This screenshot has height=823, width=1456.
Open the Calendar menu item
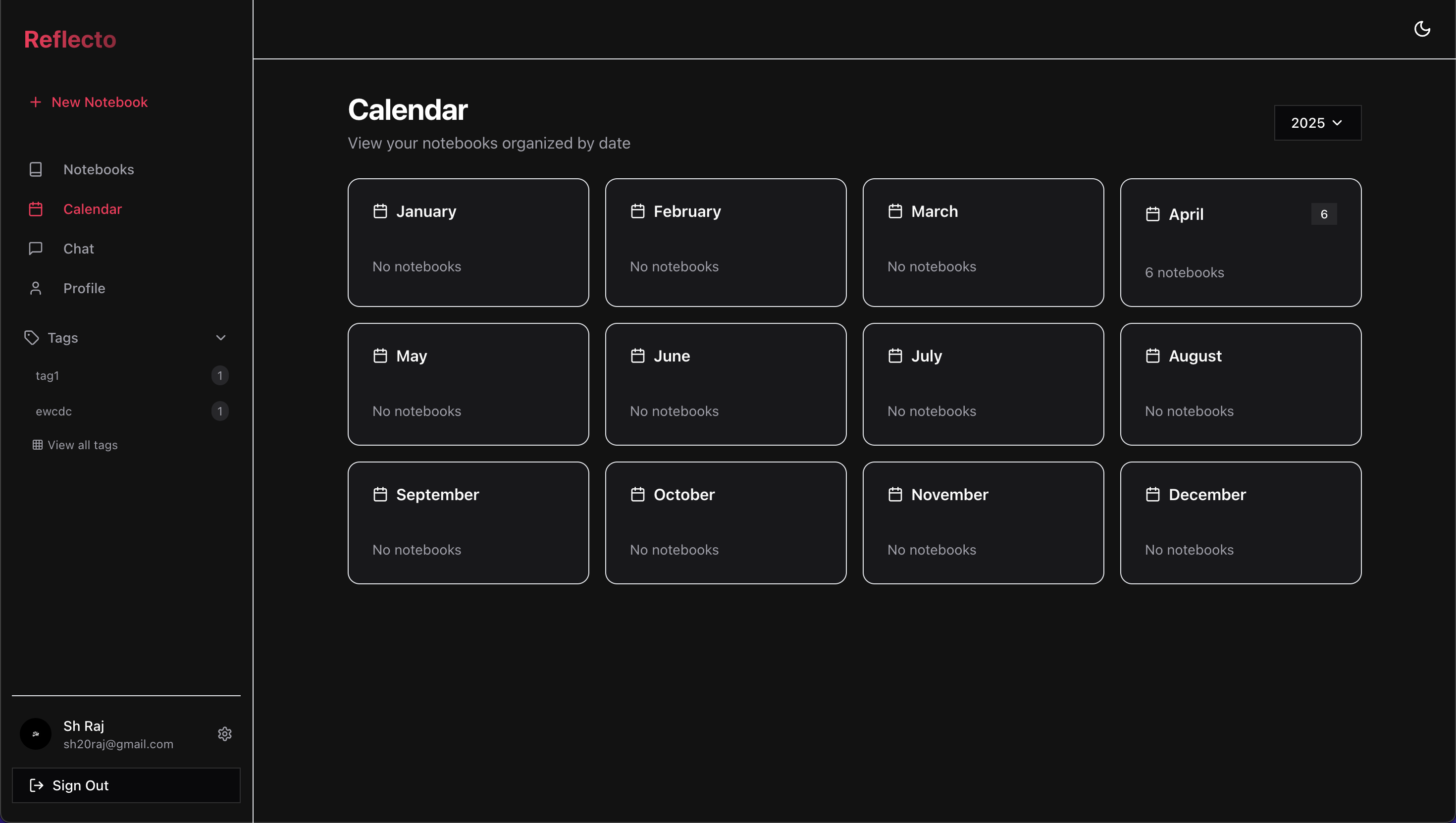[x=92, y=209]
